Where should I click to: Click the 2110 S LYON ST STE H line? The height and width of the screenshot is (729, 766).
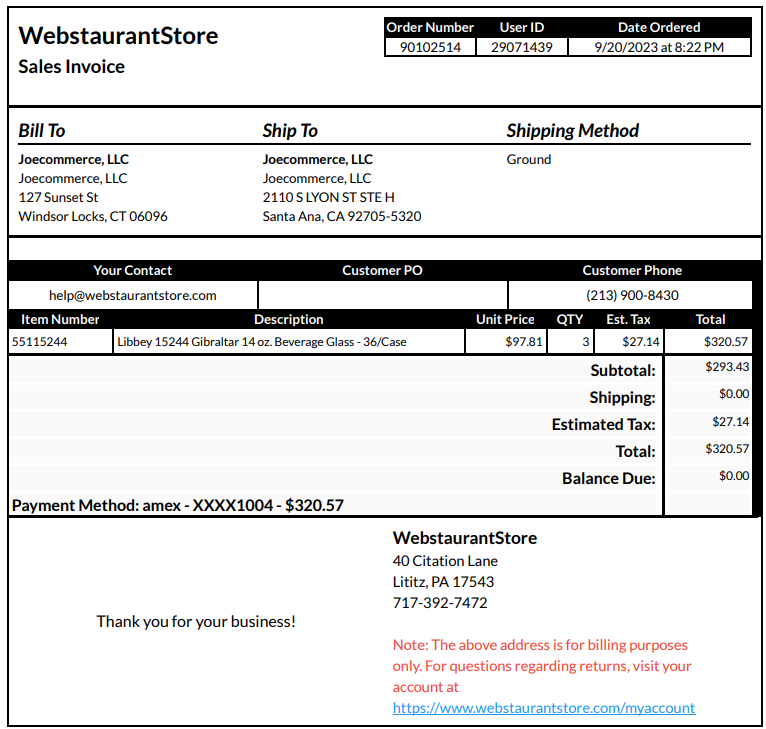[x=328, y=197]
